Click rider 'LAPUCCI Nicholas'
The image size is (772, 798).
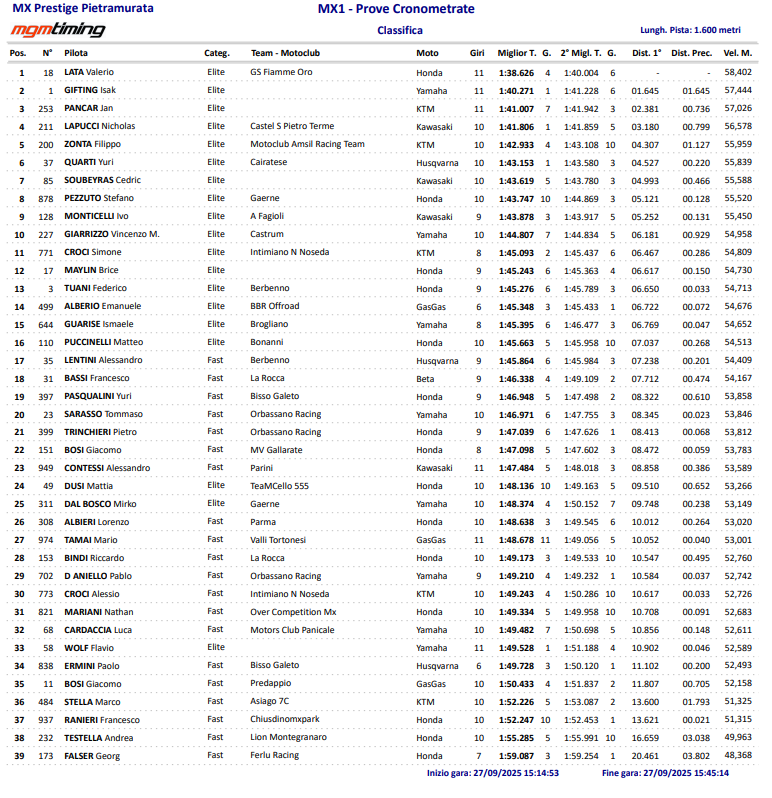pyautogui.click(x=100, y=126)
